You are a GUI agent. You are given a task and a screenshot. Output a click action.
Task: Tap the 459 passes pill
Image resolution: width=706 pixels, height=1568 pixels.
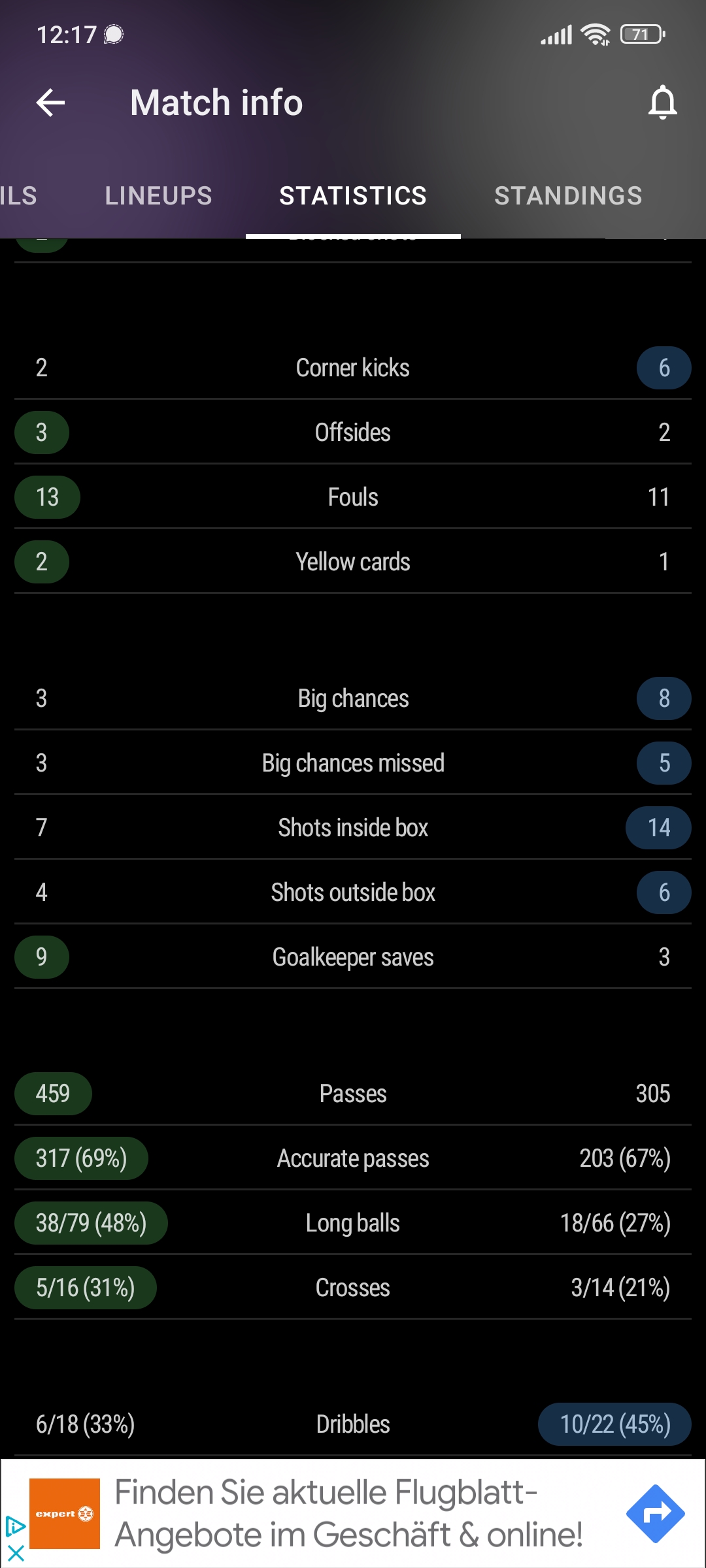pyautogui.click(x=53, y=1094)
